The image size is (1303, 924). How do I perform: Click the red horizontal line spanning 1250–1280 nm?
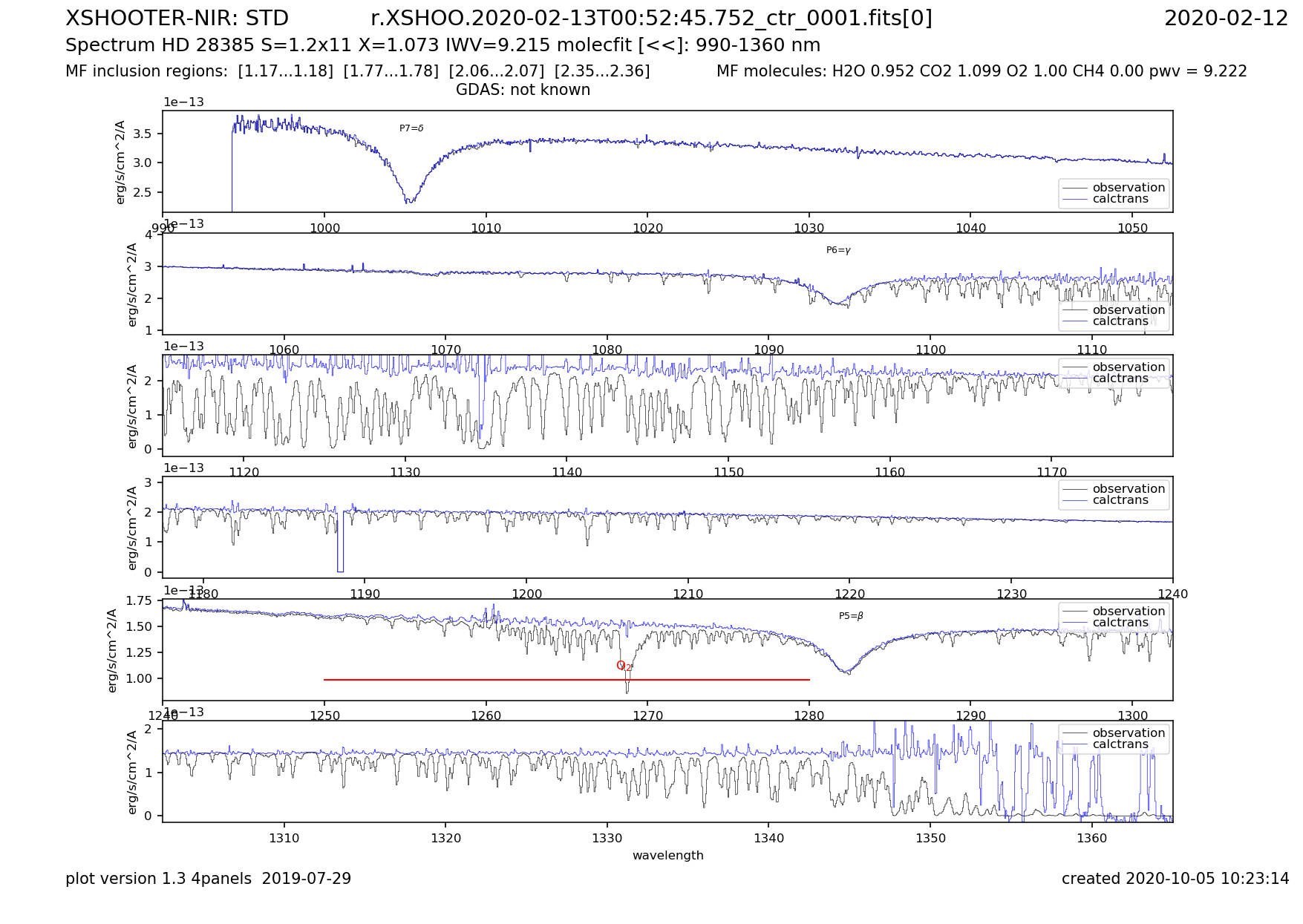(x=566, y=680)
